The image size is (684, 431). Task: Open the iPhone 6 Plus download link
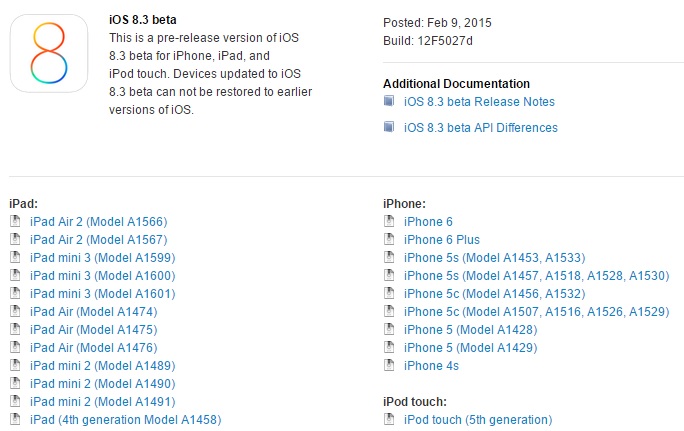[441, 239]
